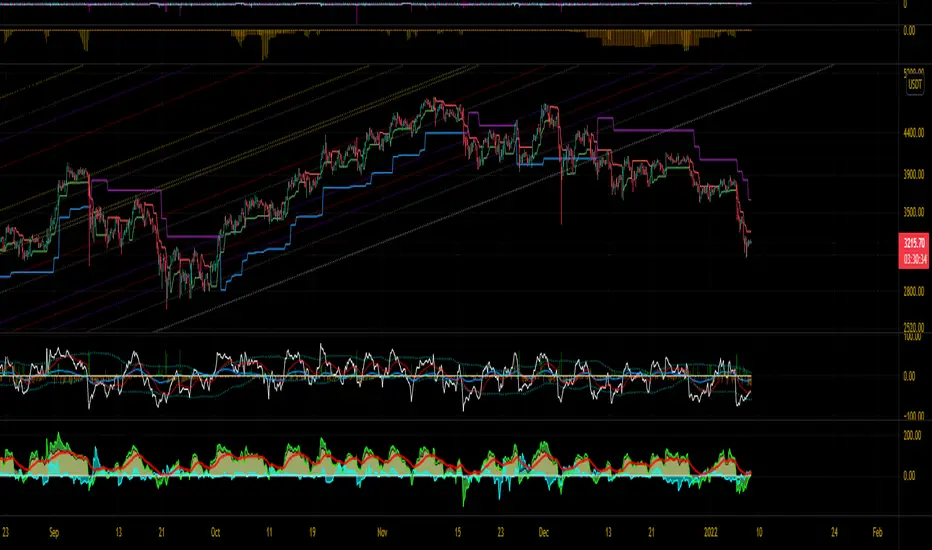Select the Feb label on the time axis
The width and height of the screenshot is (932, 550).
[x=877, y=533]
